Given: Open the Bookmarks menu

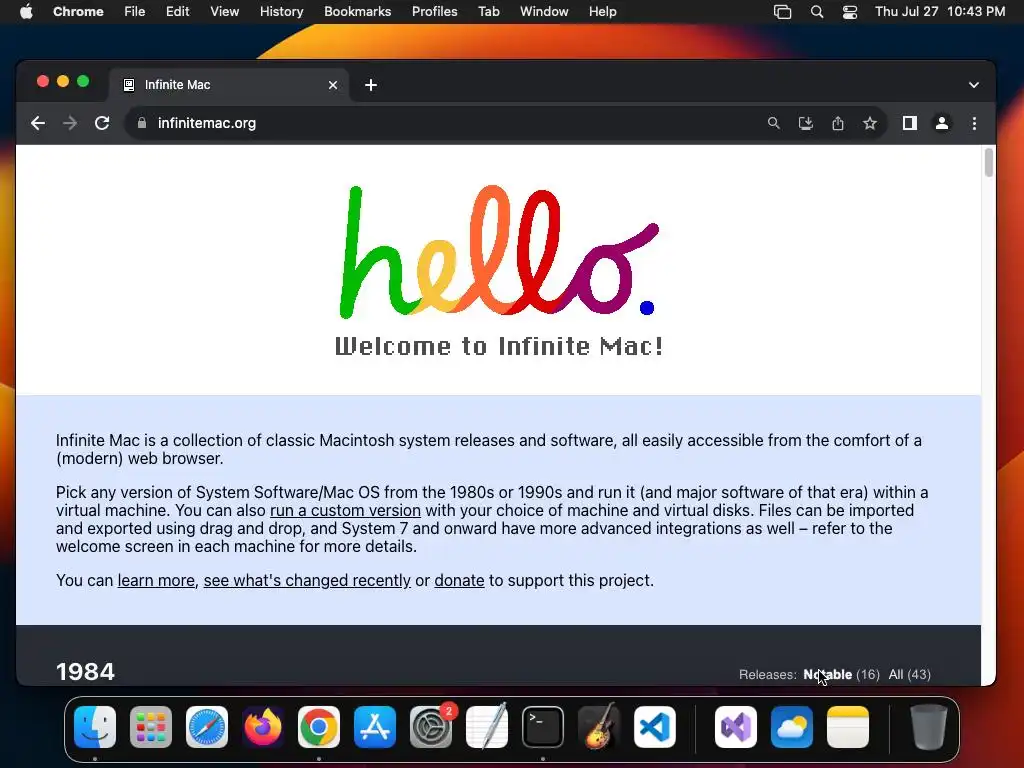Looking at the screenshot, I should pyautogui.click(x=357, y=11).
